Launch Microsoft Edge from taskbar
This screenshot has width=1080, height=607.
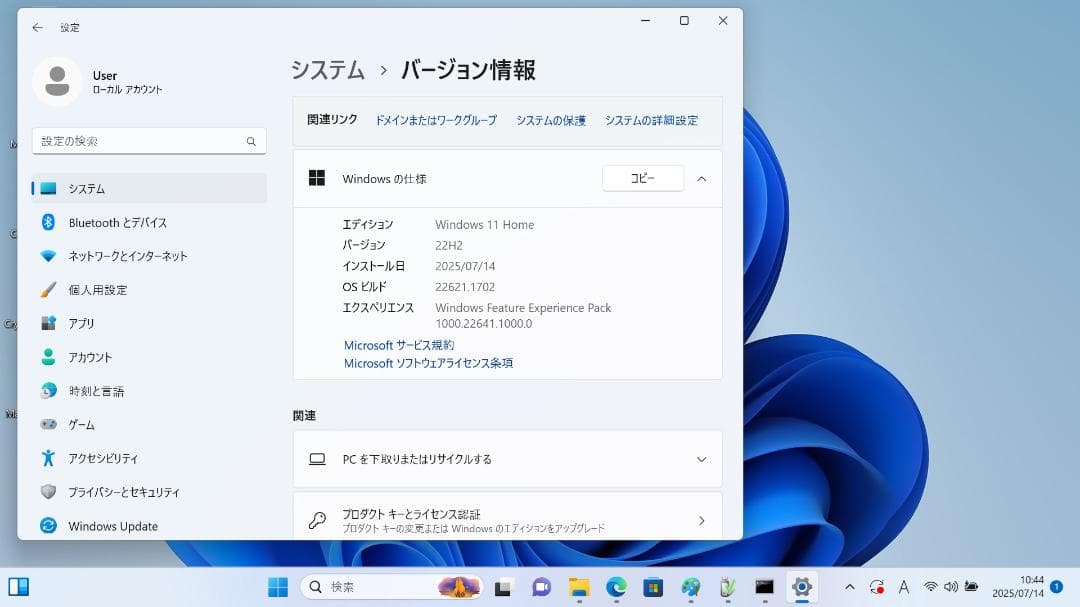615,587
